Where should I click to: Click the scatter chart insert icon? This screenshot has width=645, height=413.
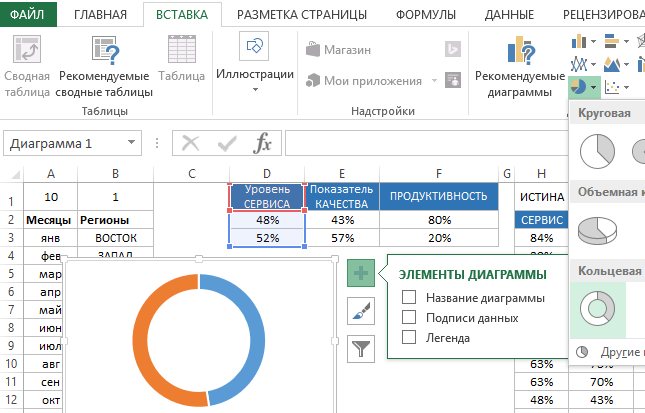tap(612, 87)
